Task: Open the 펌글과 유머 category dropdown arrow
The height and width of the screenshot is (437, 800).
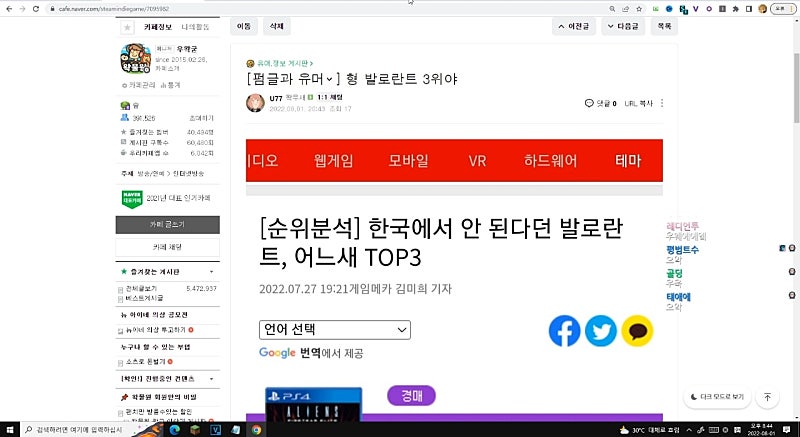Action: [330, 79]
